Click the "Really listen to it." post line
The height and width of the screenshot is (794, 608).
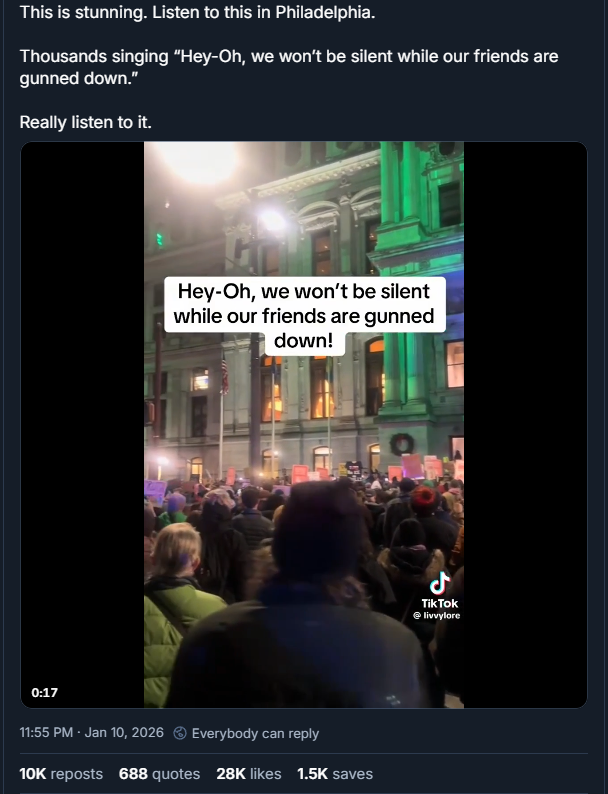[x=86, y=122]
